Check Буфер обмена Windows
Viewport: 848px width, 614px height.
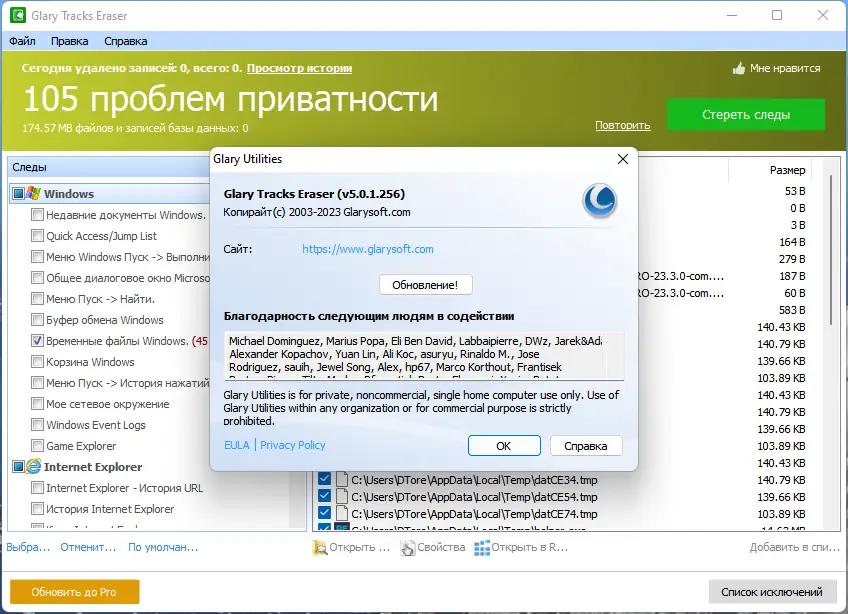coord(37,320)
